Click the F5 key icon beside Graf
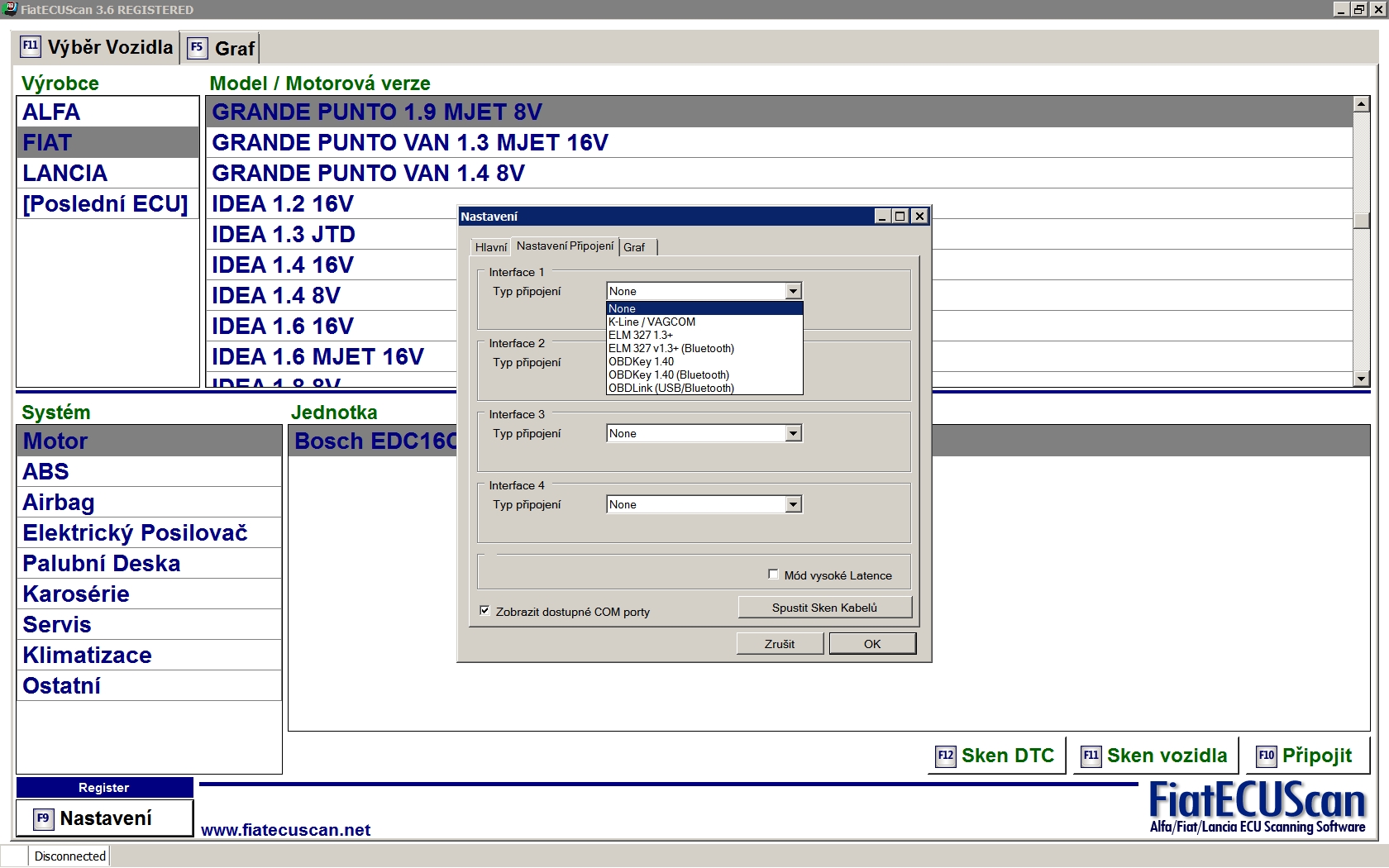This screenshot has width=1389, height=868. pos(197,47)
